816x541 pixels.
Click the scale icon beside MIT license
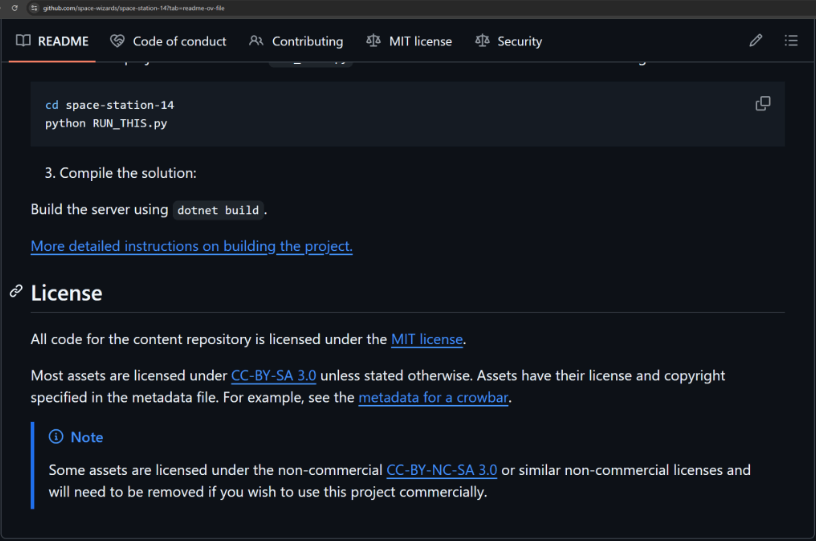(x=373, y=41)
